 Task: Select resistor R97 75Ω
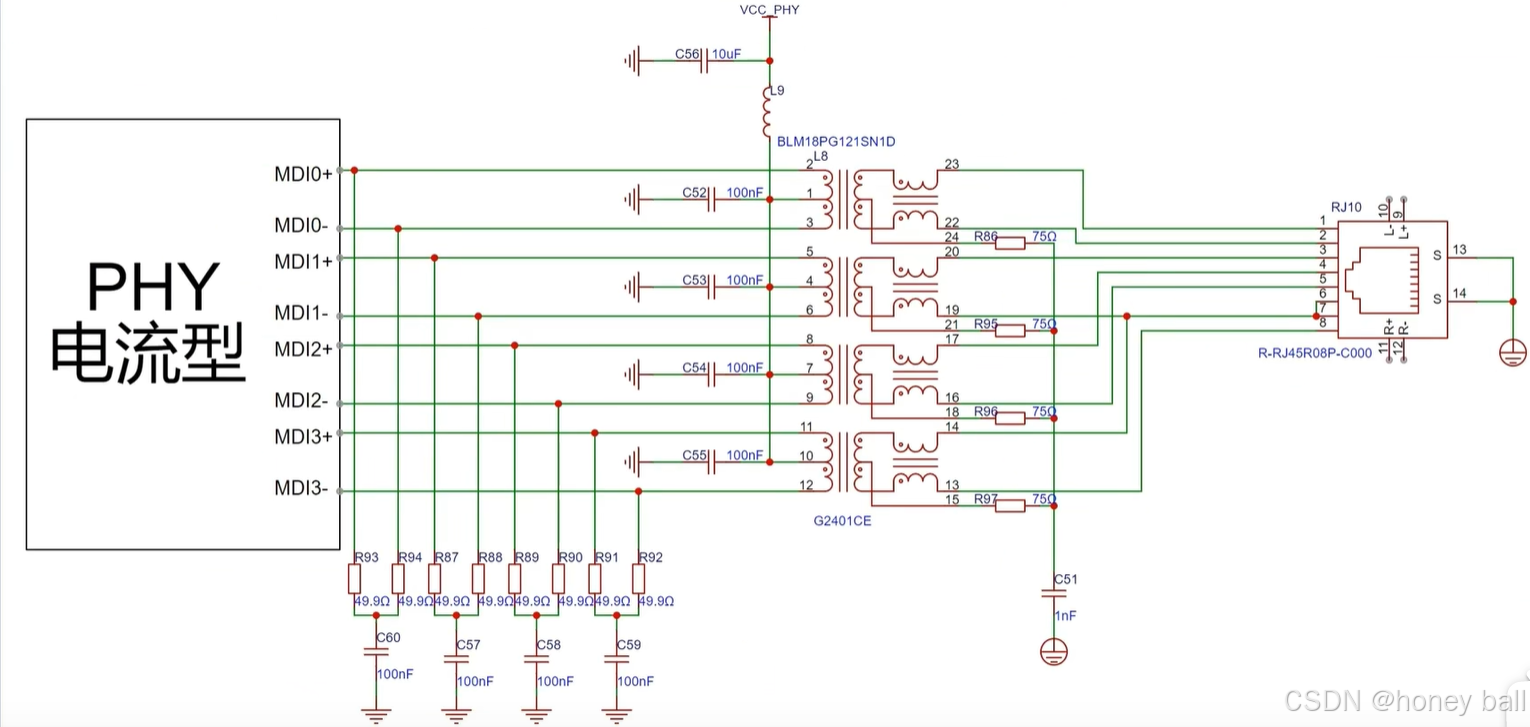pos(1008,505)
